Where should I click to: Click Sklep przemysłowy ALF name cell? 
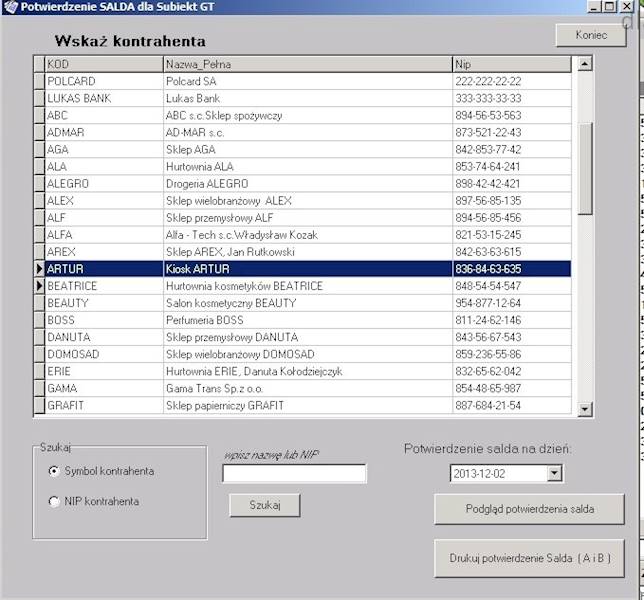[308, 218]
